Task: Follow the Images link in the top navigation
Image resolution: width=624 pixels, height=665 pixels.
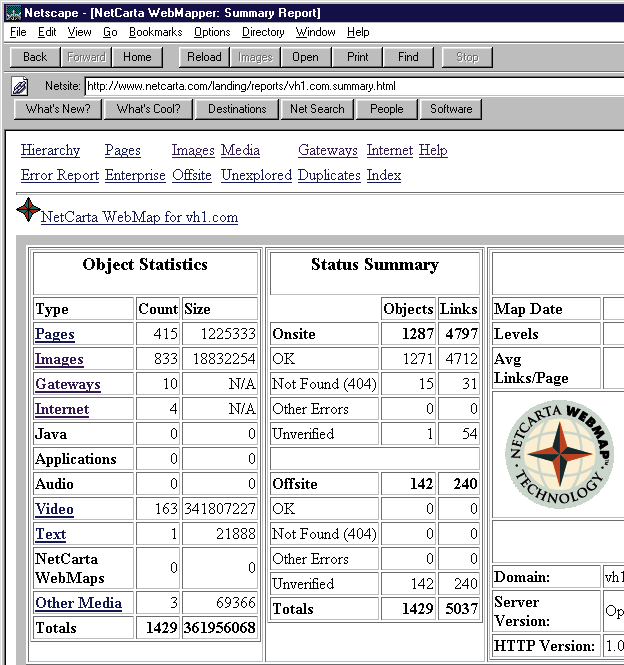Action: click(x=193, y=151)
